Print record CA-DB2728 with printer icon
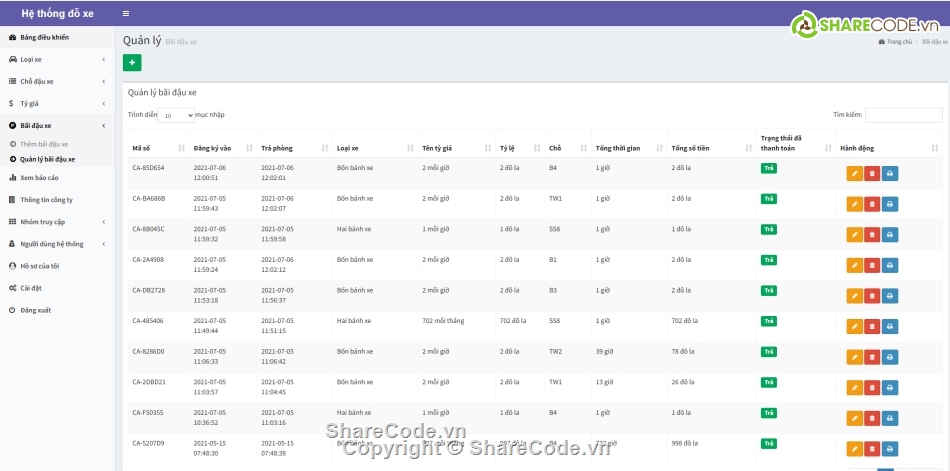 coord(889,296)
